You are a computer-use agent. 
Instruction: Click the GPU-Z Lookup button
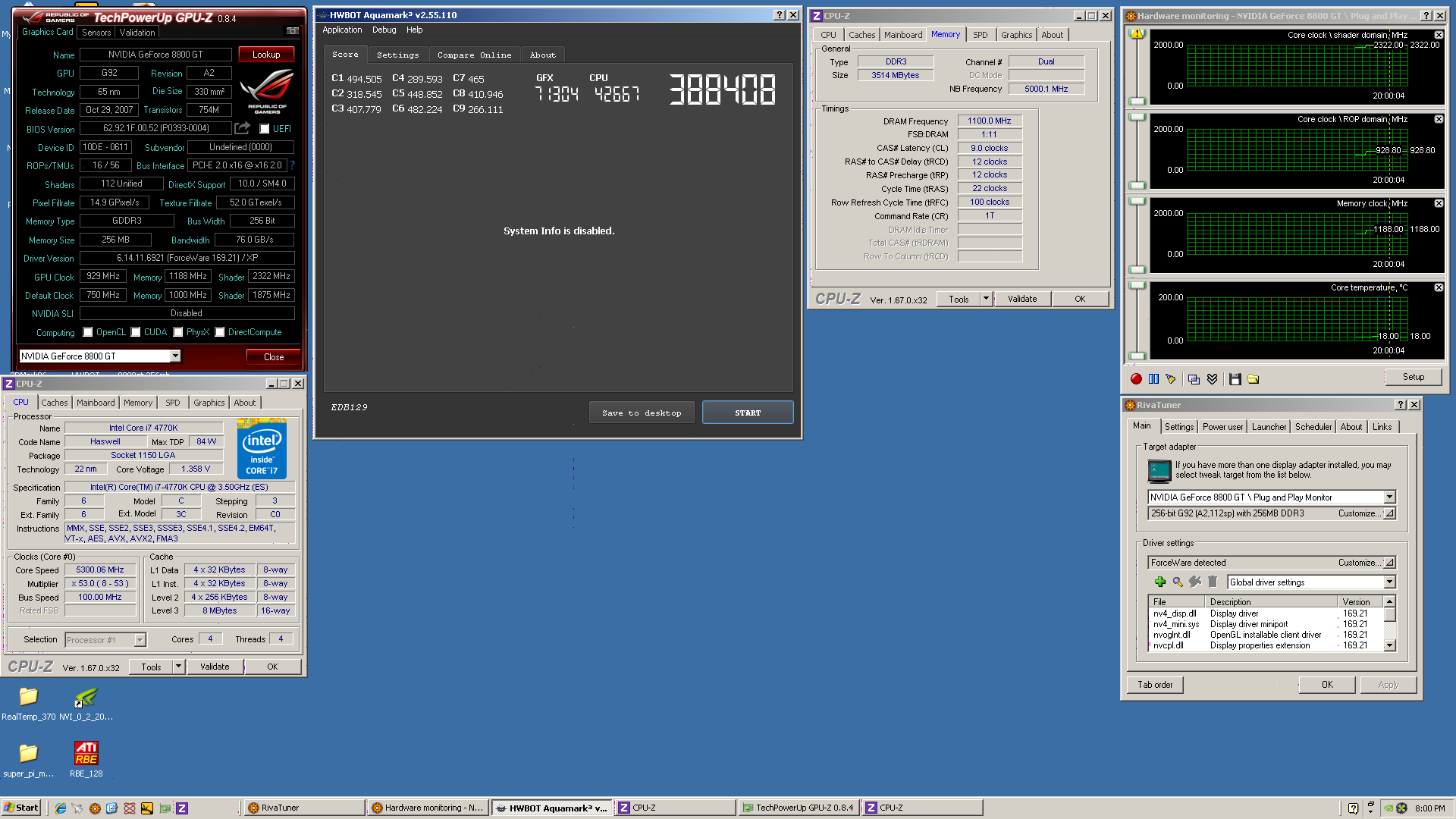pos(266,55)
